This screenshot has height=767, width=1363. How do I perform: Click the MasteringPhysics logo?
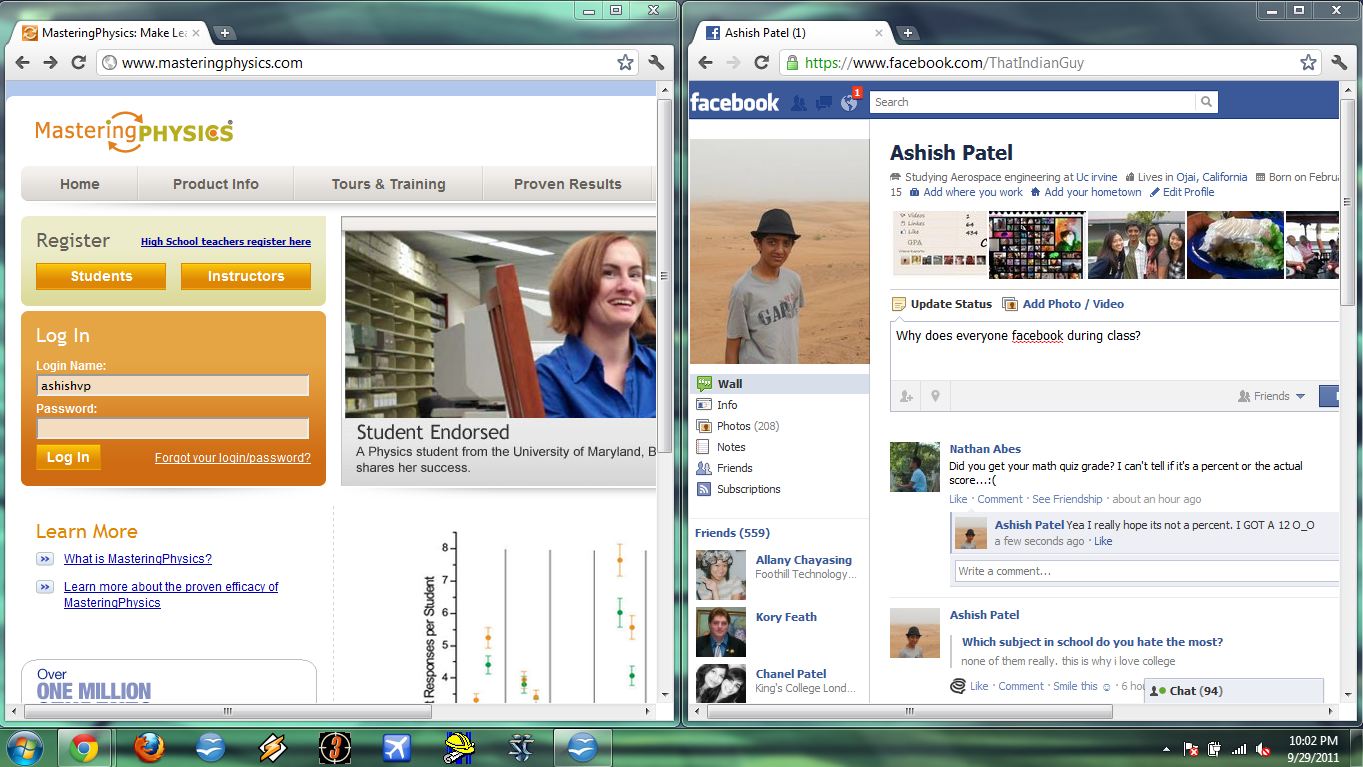click(x=134, y=132)
